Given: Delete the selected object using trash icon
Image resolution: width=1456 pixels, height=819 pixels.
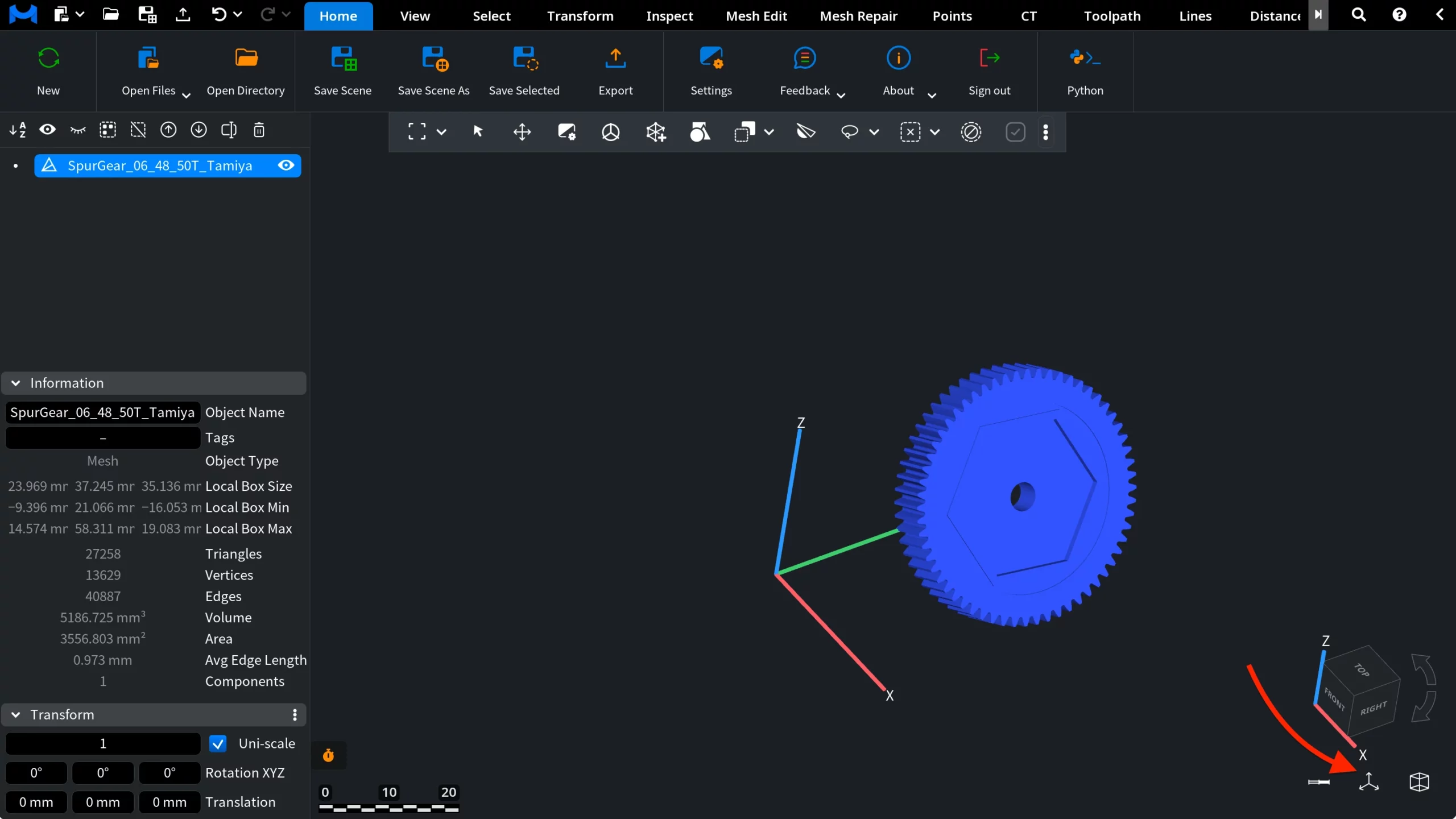Looking at the screenshot, I should point(259,130).
